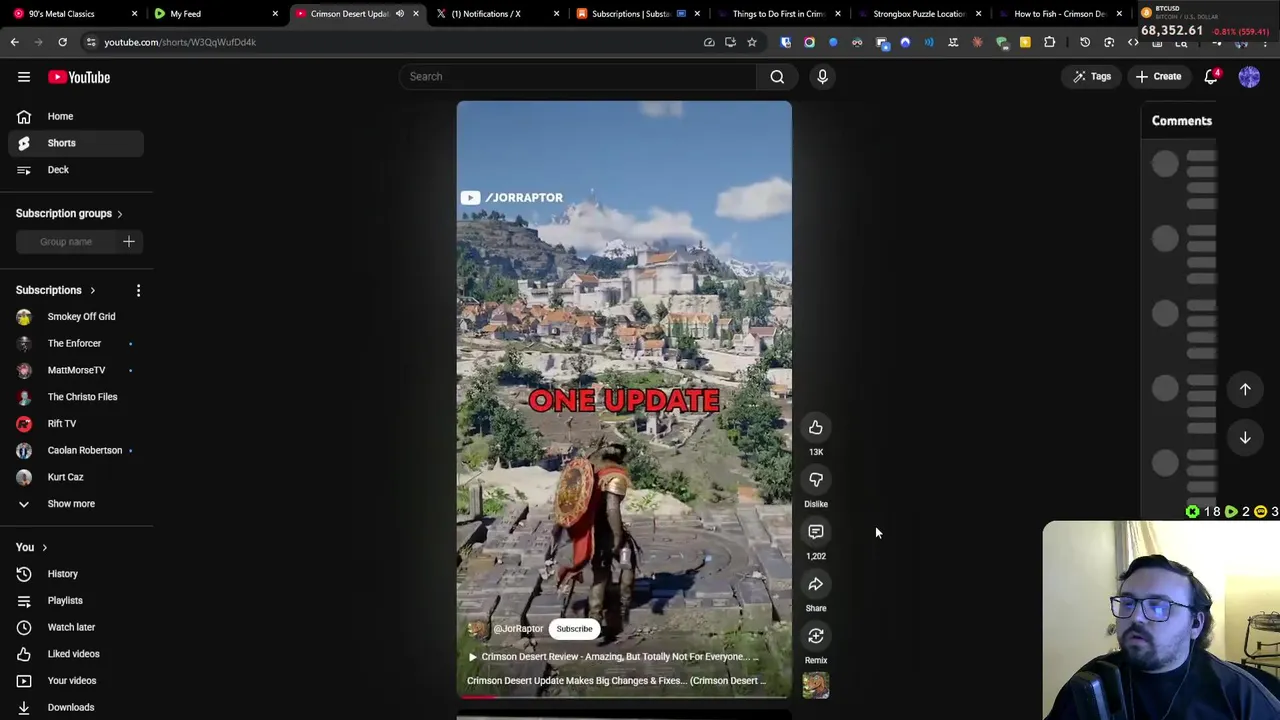Open Playlists in the sidebar
Viewport: 1280px width, 720px height.
pyautogui.click(x=76, y=601)
